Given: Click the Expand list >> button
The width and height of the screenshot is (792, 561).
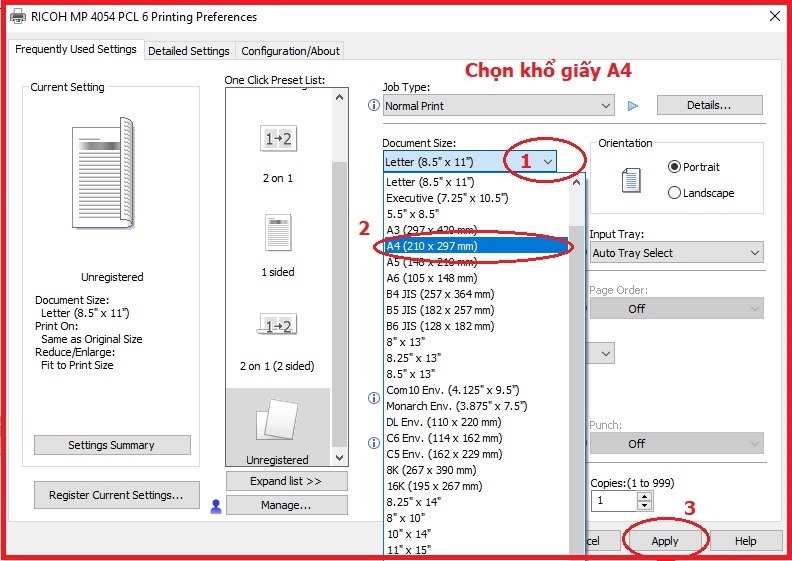Looking at the screenshot, I should click(x=286, y=481).
